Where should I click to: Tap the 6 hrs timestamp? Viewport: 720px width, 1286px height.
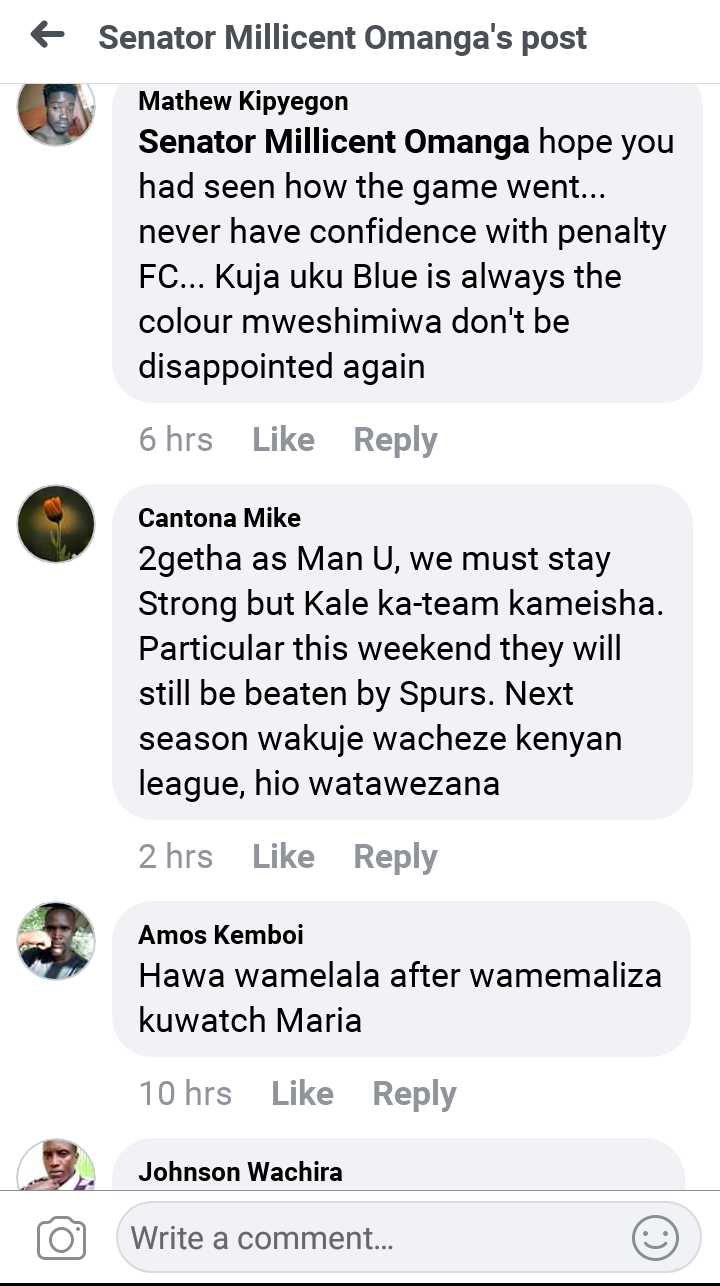click(176, 440)
